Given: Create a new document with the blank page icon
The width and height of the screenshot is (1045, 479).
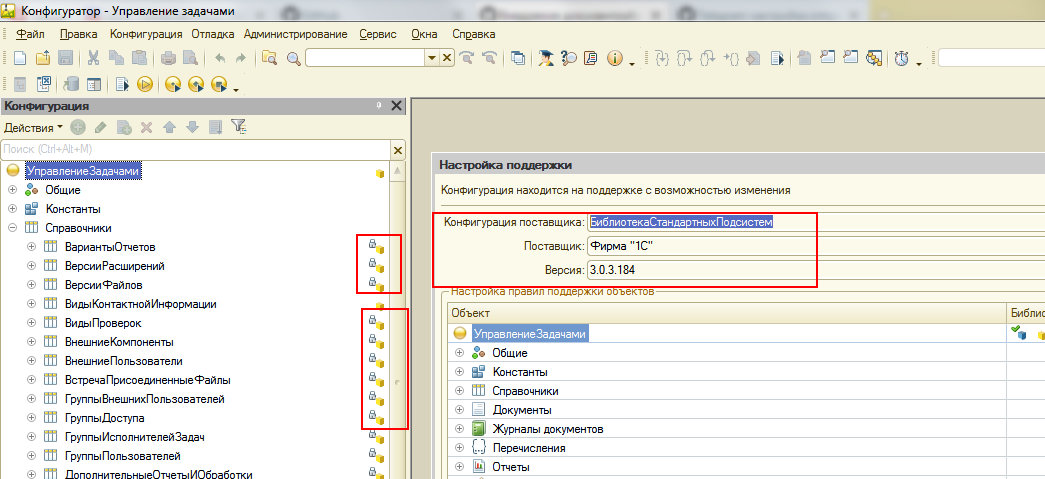Looking at the screenshot, I should click(x=20, y=59).
